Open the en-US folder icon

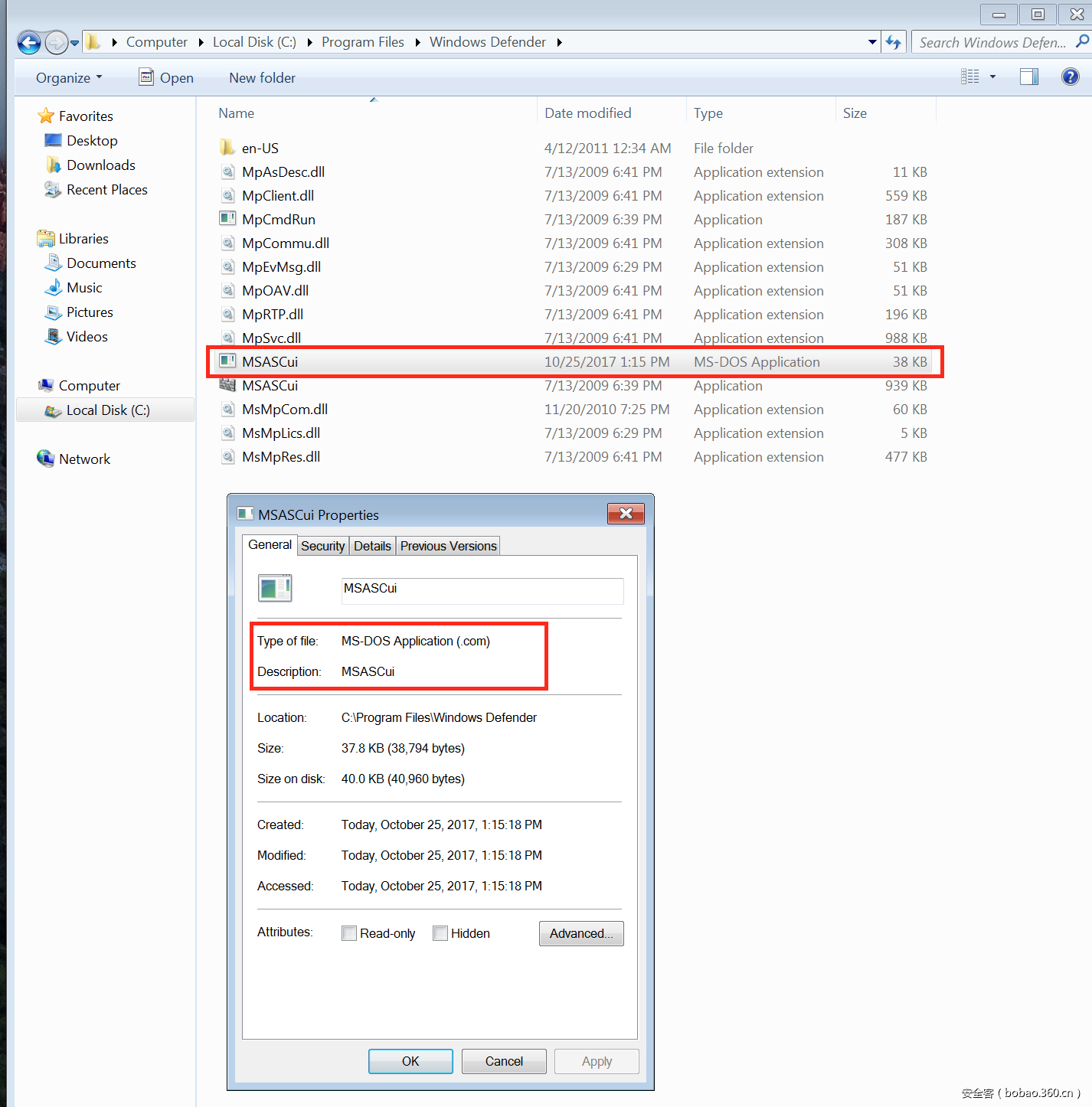pyautogui.click(x=227, y=148)
